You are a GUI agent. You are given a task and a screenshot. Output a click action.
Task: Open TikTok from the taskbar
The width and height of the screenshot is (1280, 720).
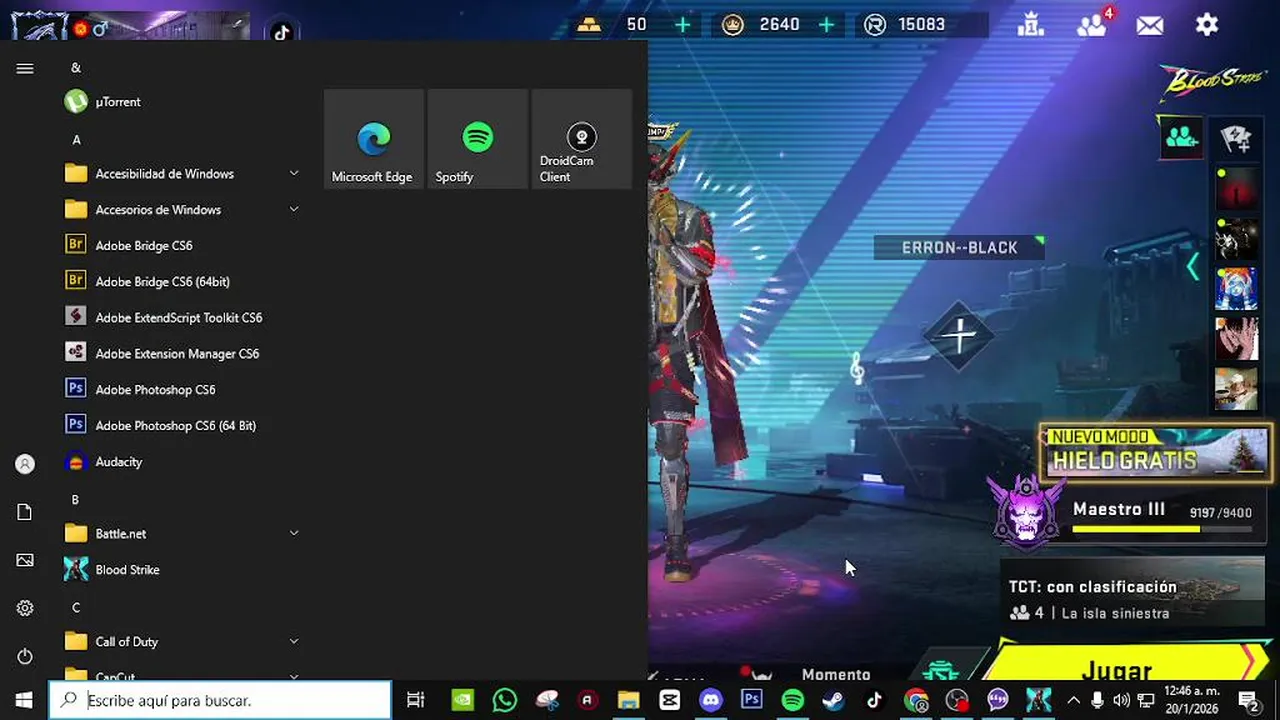coord(874,700)
